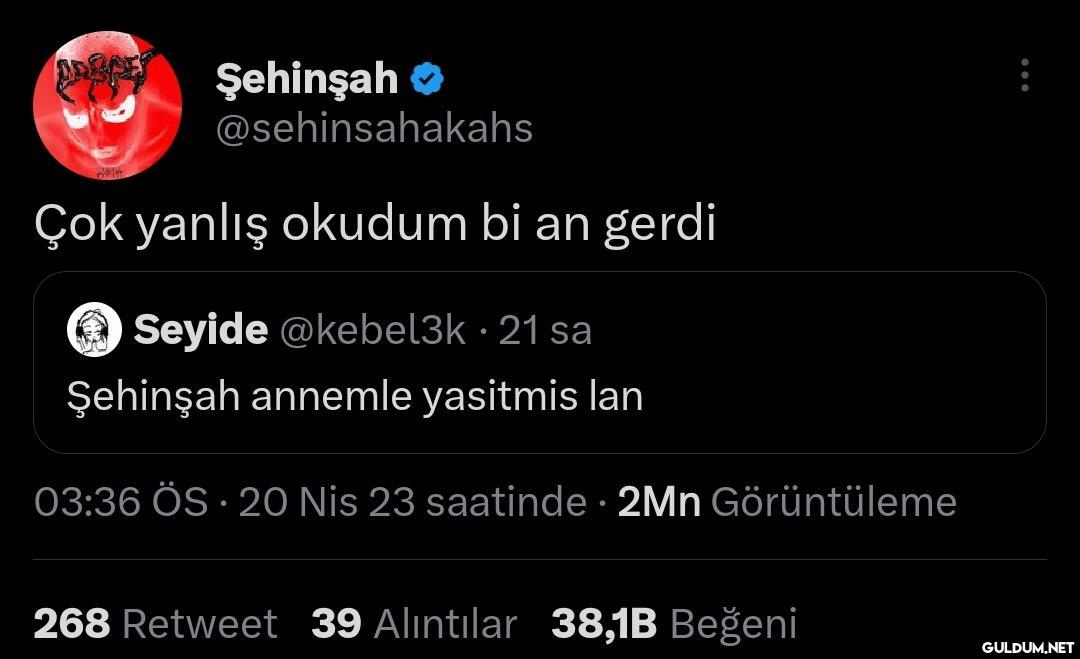Open the three-dot more options menu
1080x659 pixels.
pos(1024,76)
